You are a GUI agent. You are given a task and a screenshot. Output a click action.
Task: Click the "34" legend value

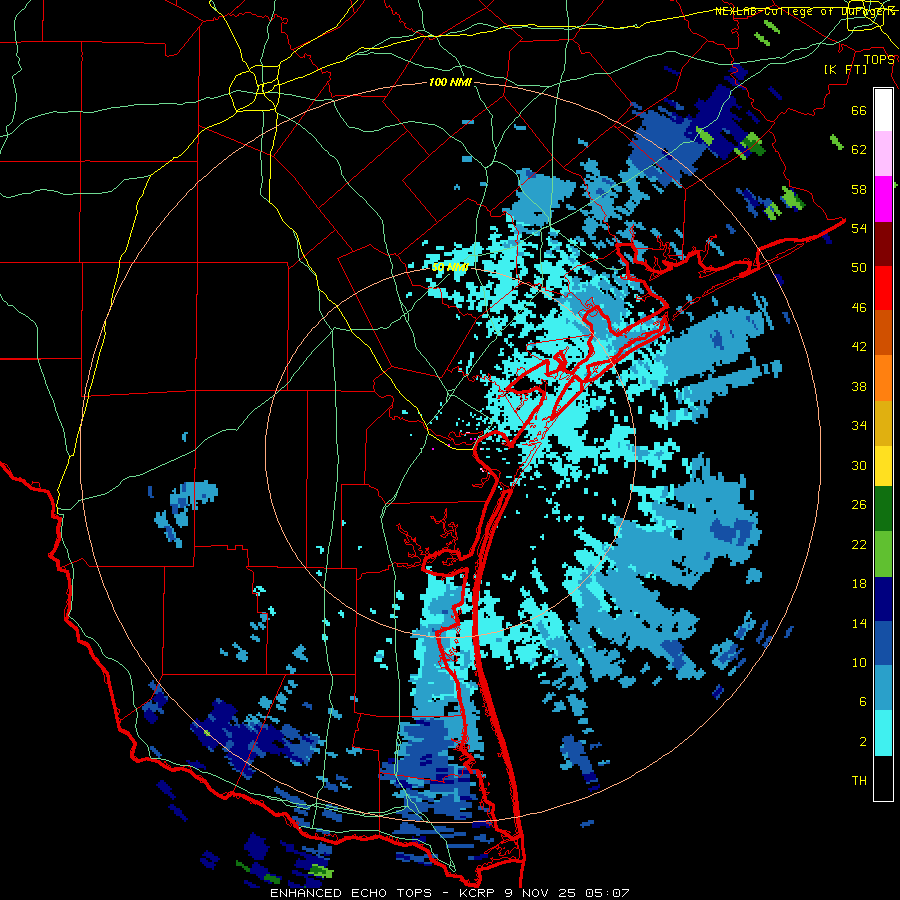point(859,425)
